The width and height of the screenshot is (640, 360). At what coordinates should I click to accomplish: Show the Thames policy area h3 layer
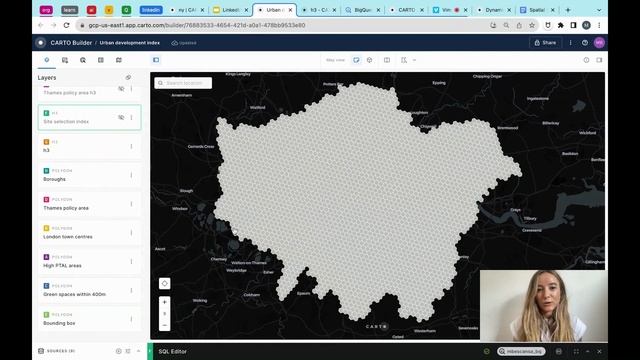[x=121, y=89]
